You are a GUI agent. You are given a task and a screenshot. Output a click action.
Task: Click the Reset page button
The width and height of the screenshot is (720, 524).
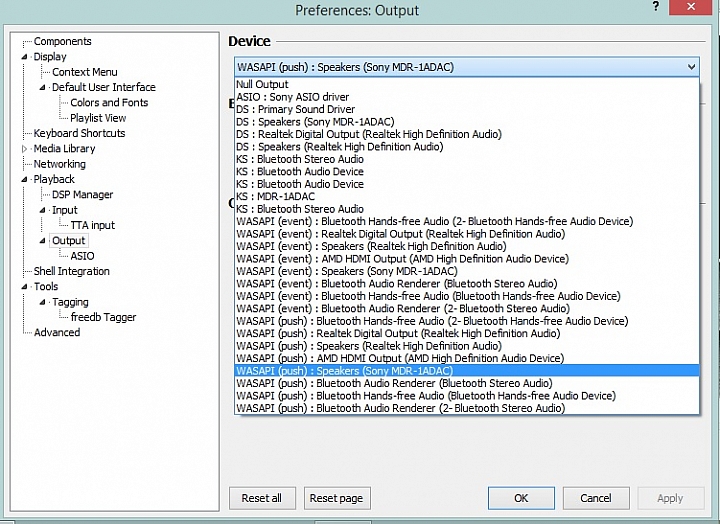click(x=337, y=498)
